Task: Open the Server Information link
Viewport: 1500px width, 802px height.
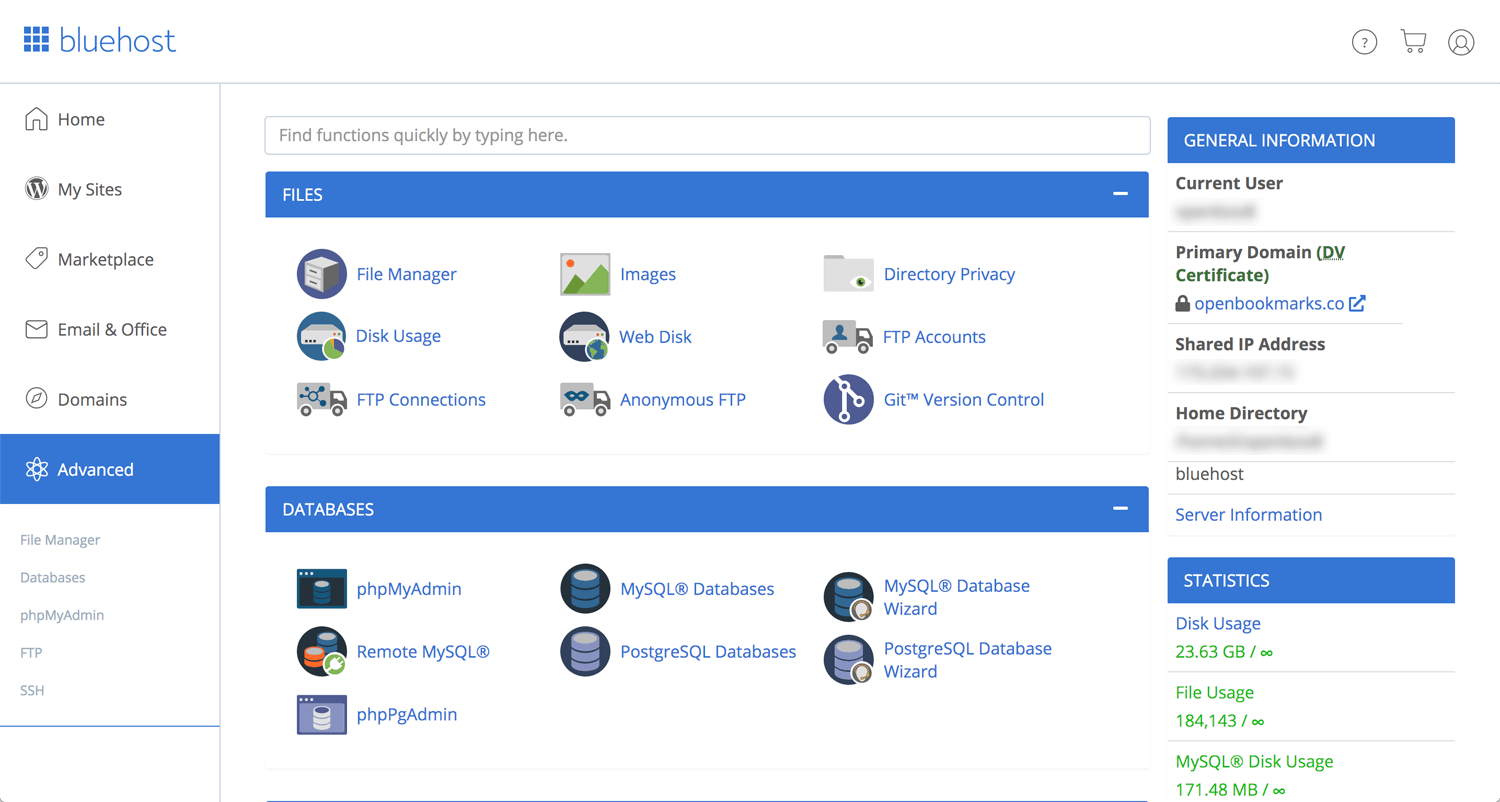Action: click(1248, 515)
